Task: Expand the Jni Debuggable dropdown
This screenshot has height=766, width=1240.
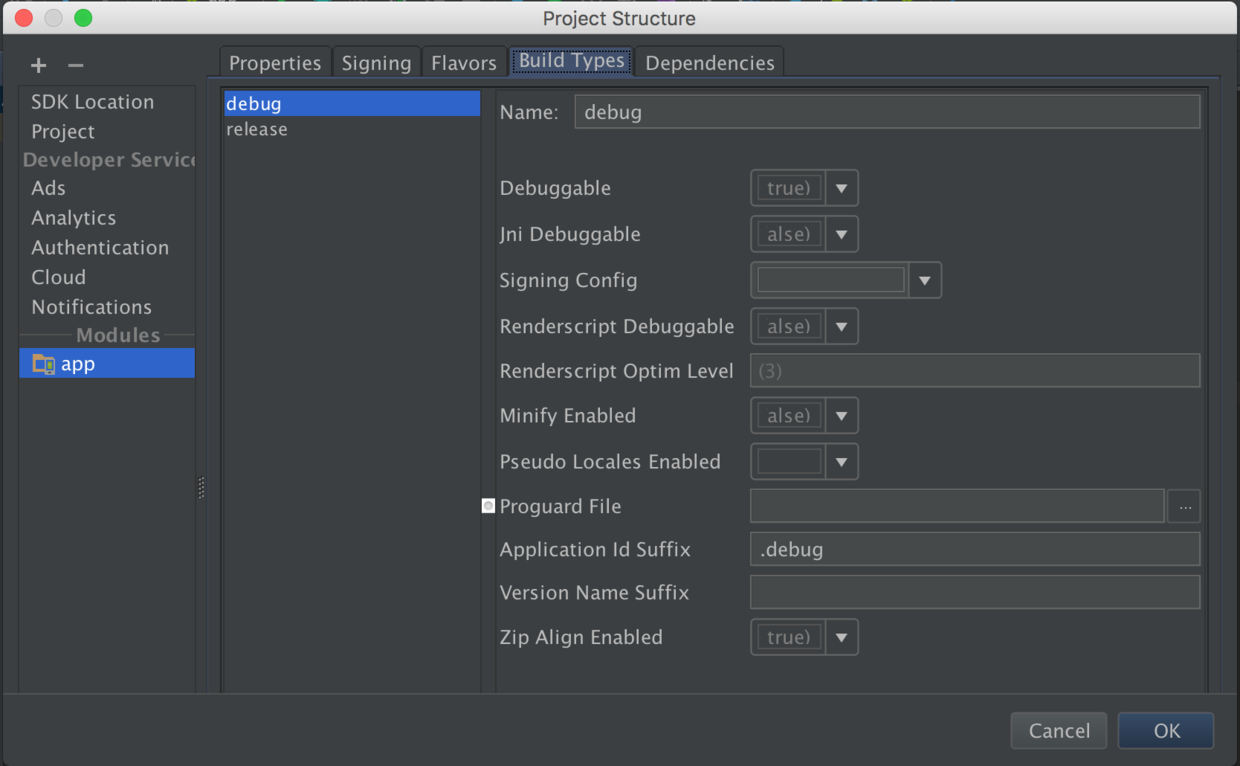Action: 841,234
